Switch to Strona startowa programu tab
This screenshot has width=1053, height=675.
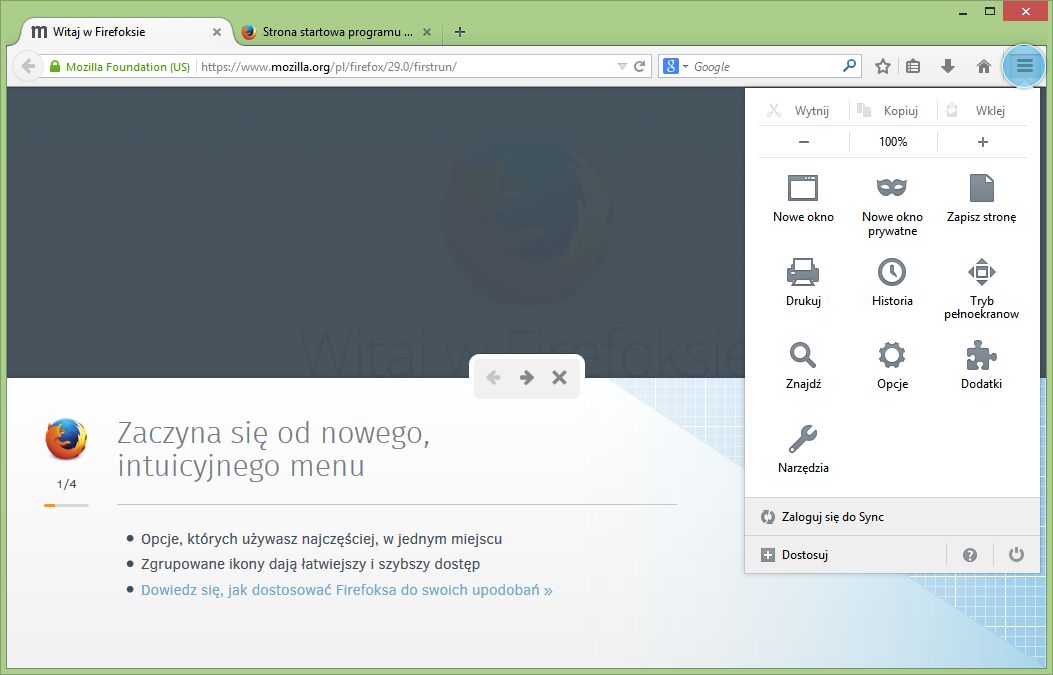pyautogui.click(x=337, y=32)
